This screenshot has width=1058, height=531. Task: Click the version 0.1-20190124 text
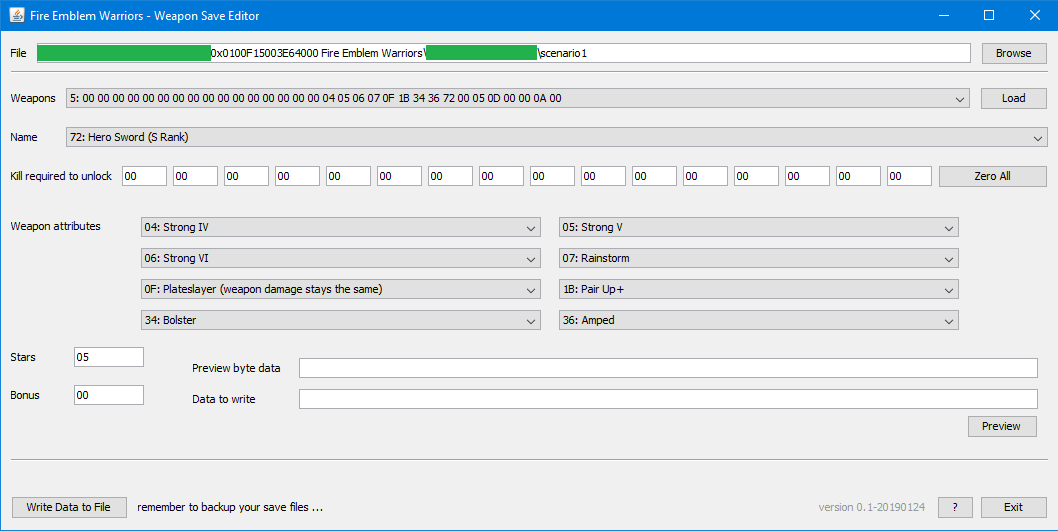point(872,507)
